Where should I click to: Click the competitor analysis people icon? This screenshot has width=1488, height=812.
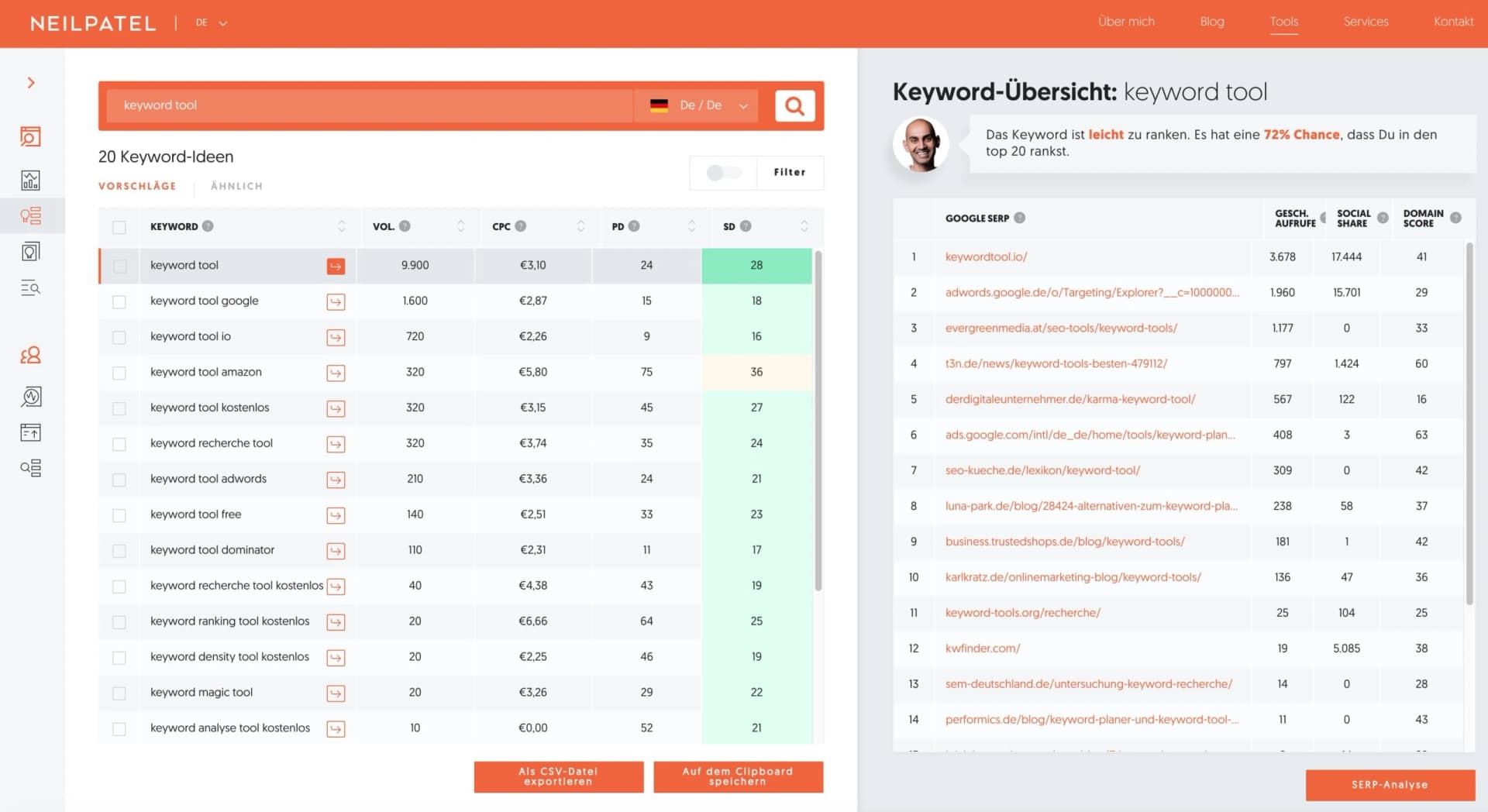pos(31,355)
